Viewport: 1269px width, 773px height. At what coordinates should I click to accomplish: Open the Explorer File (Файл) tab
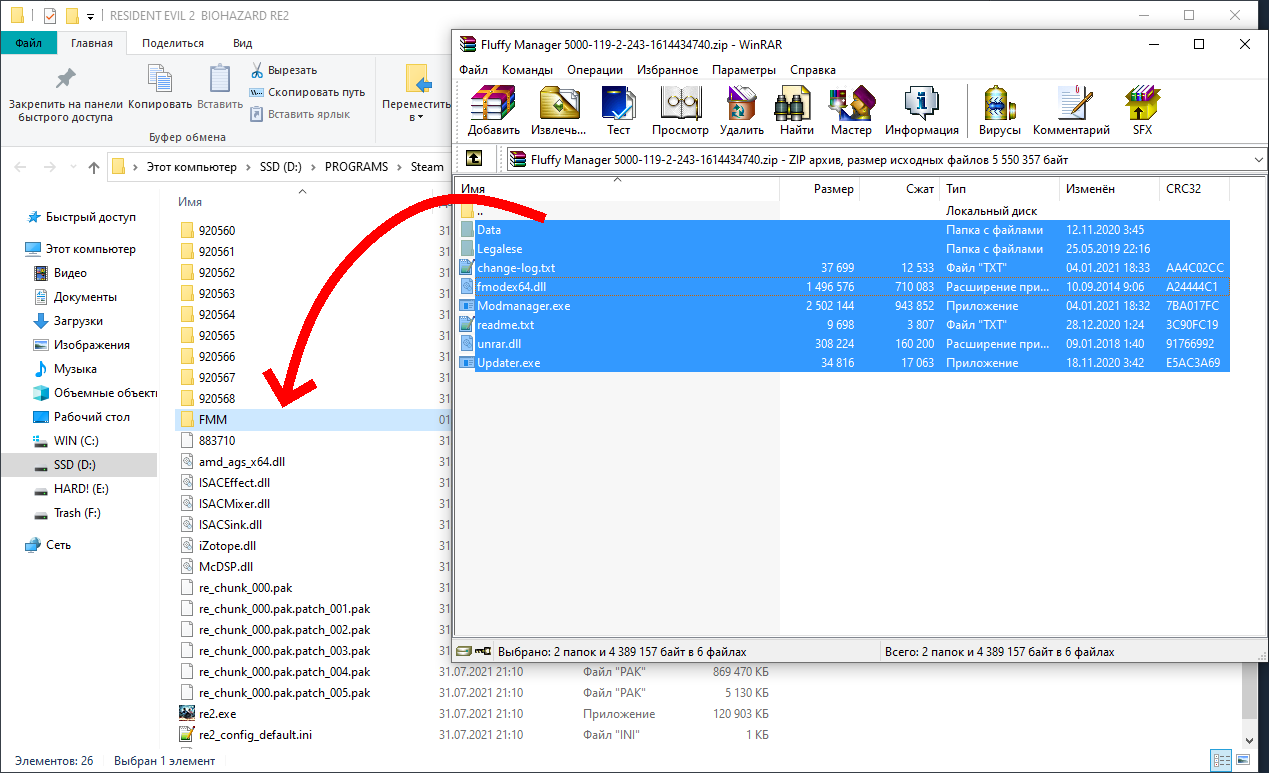click(28, 43)
